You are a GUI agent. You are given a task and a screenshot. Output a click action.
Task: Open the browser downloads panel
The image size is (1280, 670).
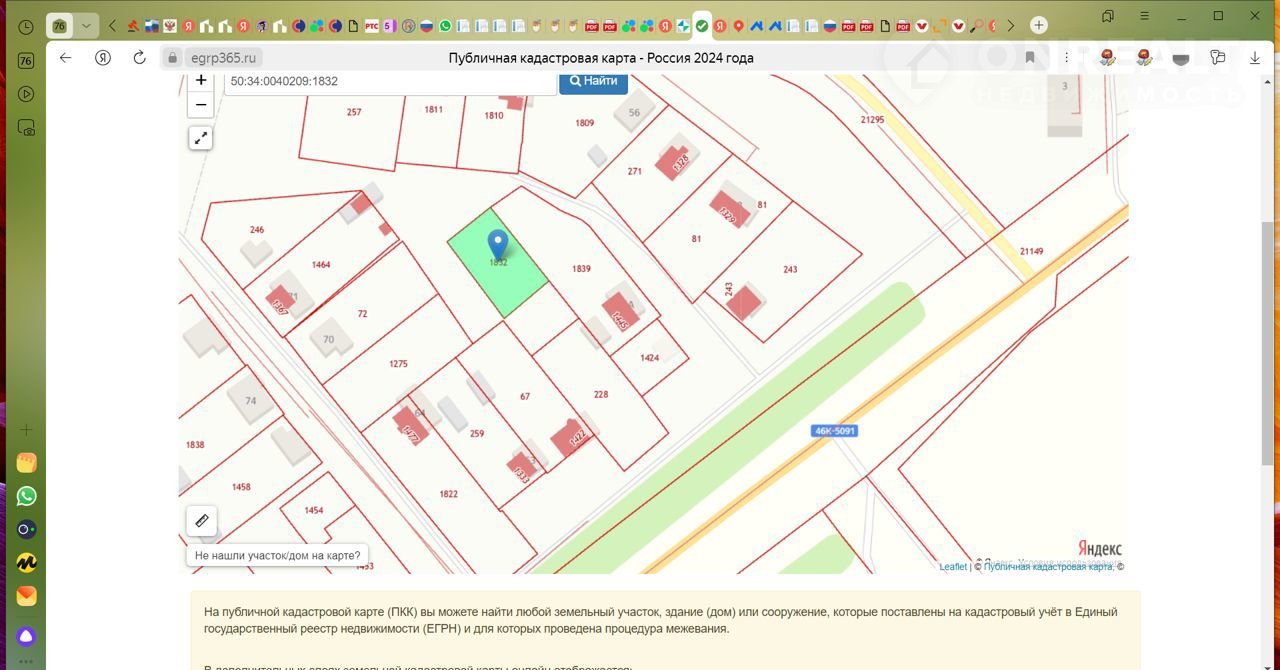[1255, 58]
